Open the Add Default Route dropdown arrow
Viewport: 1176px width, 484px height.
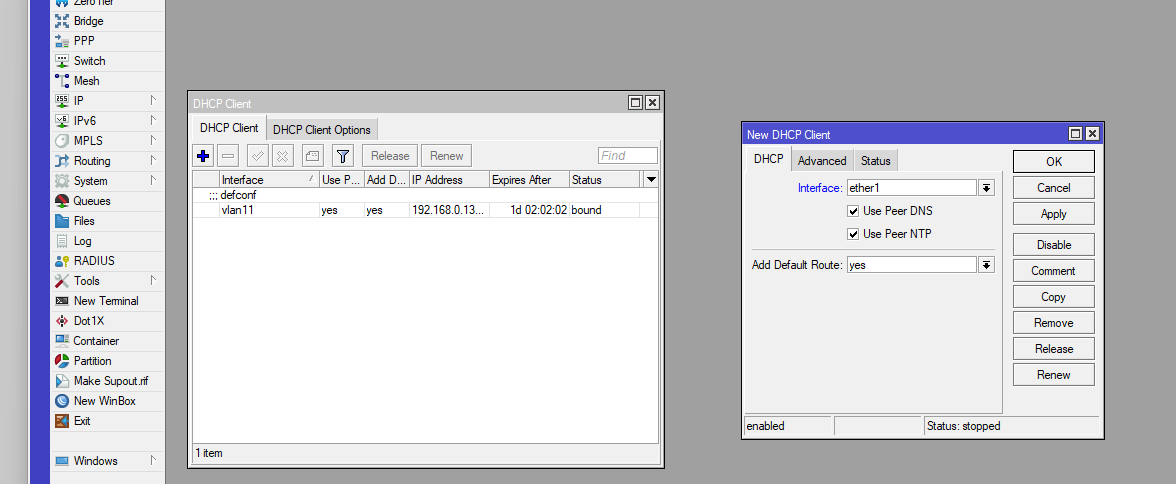tap(987, 265)
